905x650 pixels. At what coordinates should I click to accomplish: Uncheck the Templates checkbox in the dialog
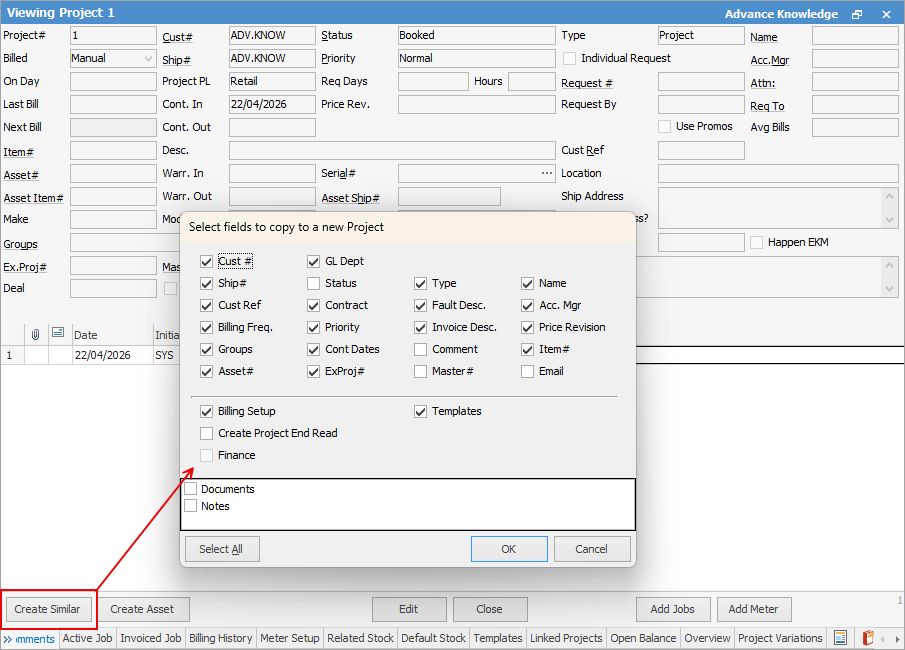(421, 411)
